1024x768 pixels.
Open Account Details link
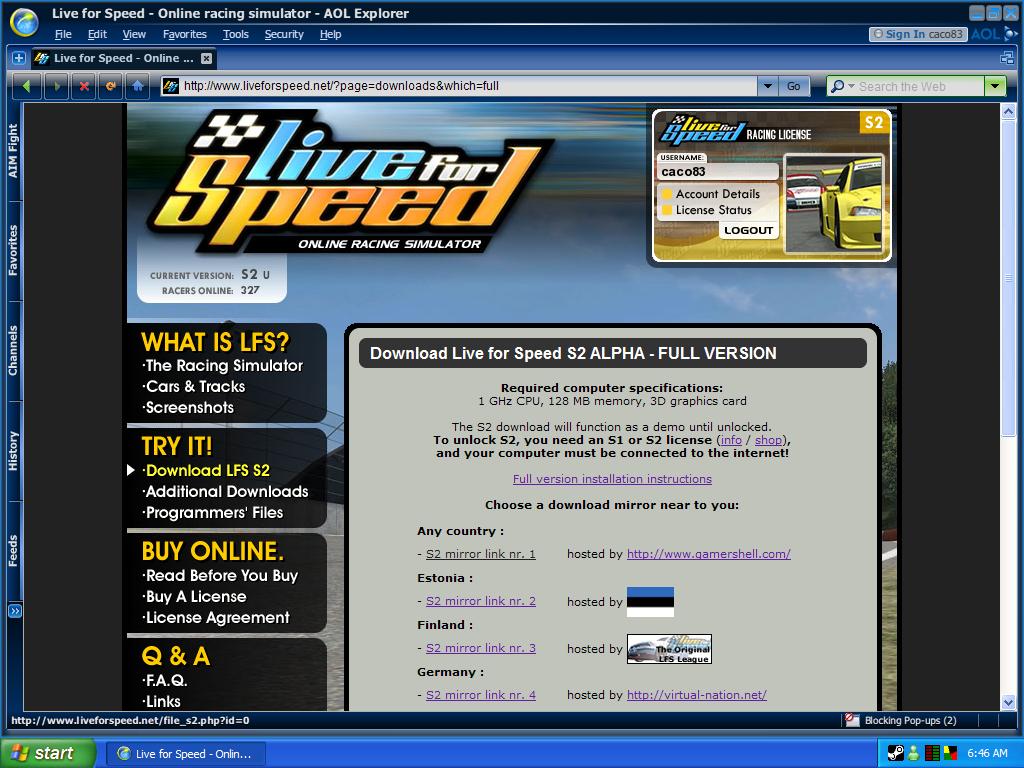[718, 194]
